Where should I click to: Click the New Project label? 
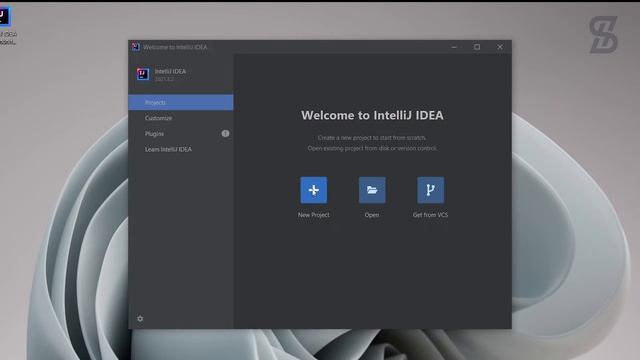point(313,215)
